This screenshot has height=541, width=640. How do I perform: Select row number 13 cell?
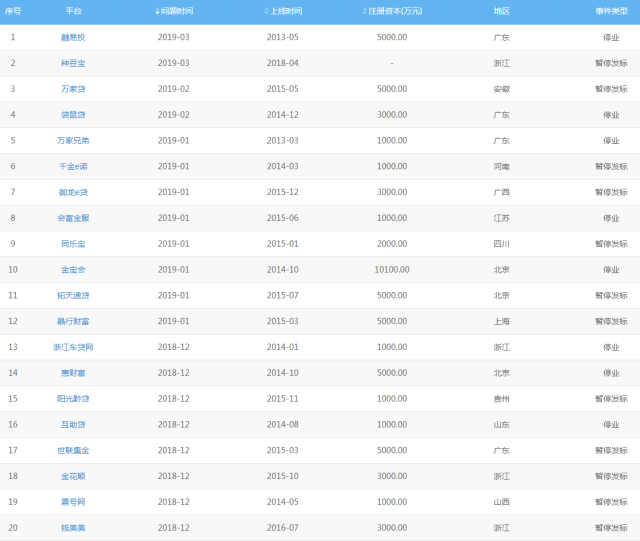click(13, 347)
